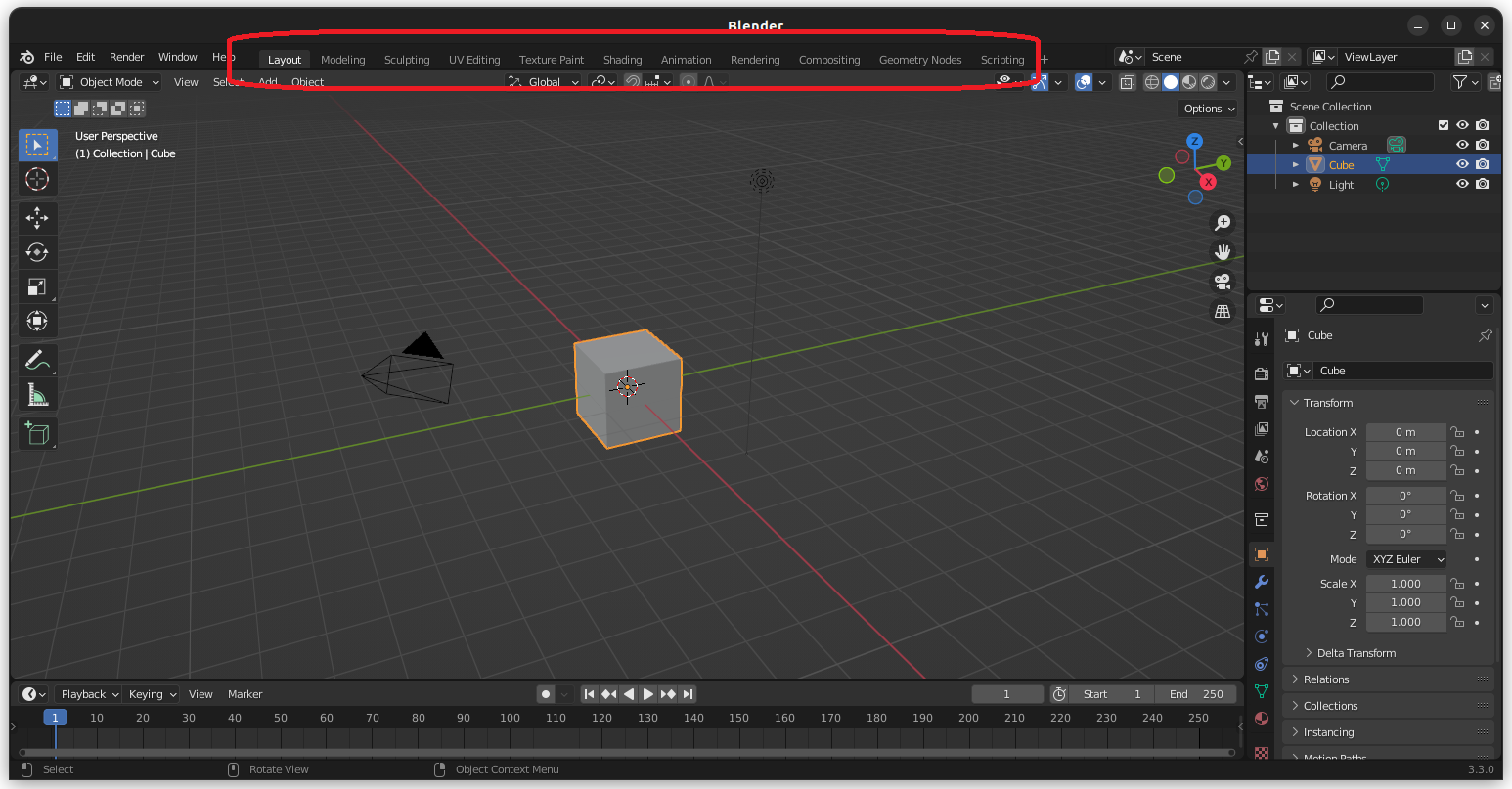Open the Blender logo menu

26,57
